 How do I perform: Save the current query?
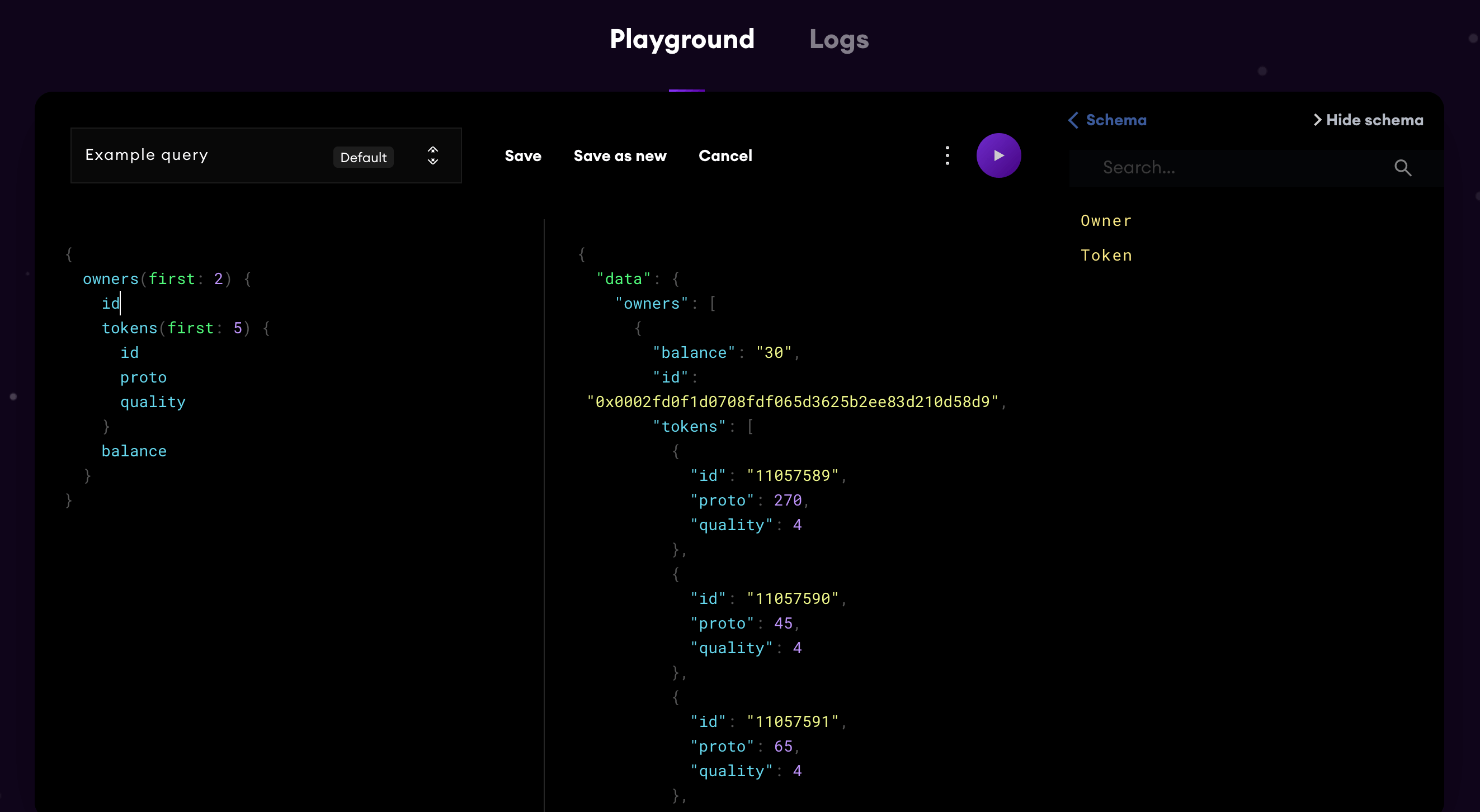coord(522,155)
